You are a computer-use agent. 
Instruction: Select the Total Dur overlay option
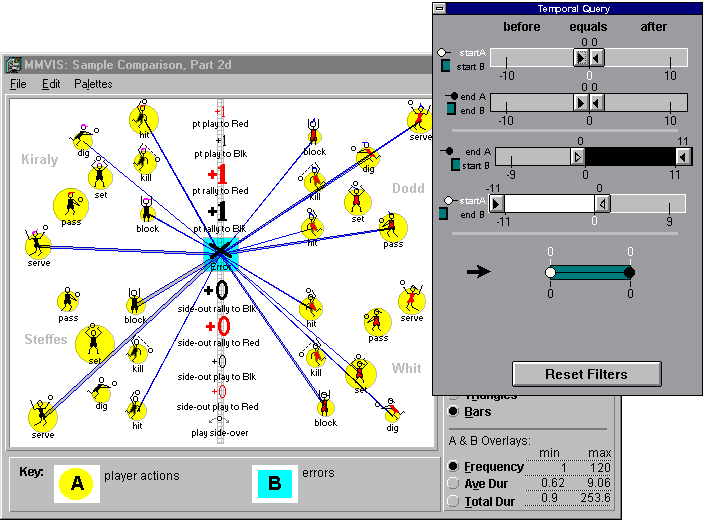tap(453, 501)
